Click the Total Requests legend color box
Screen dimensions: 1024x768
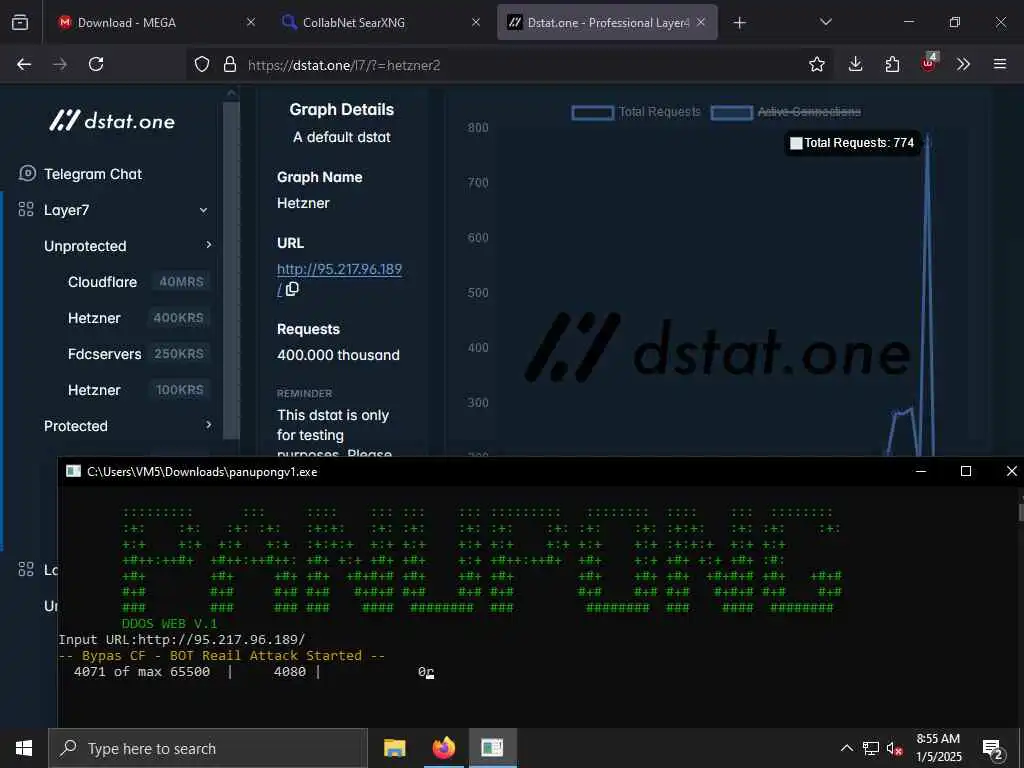tap(592, 113)
